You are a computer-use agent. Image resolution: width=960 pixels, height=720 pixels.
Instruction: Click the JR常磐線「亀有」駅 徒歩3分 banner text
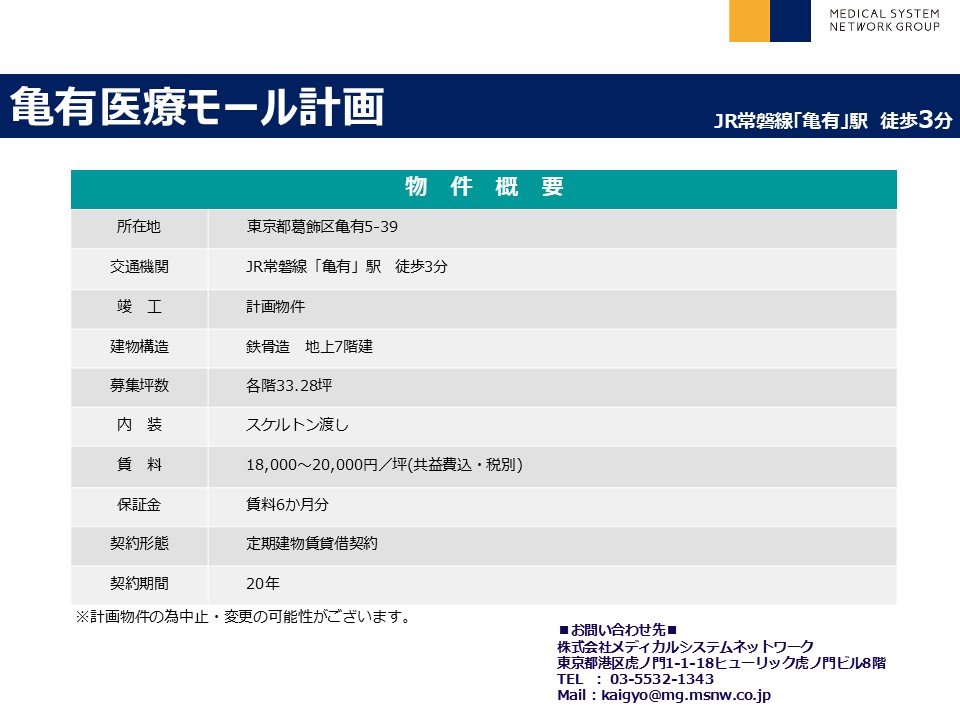pos(833,120)
